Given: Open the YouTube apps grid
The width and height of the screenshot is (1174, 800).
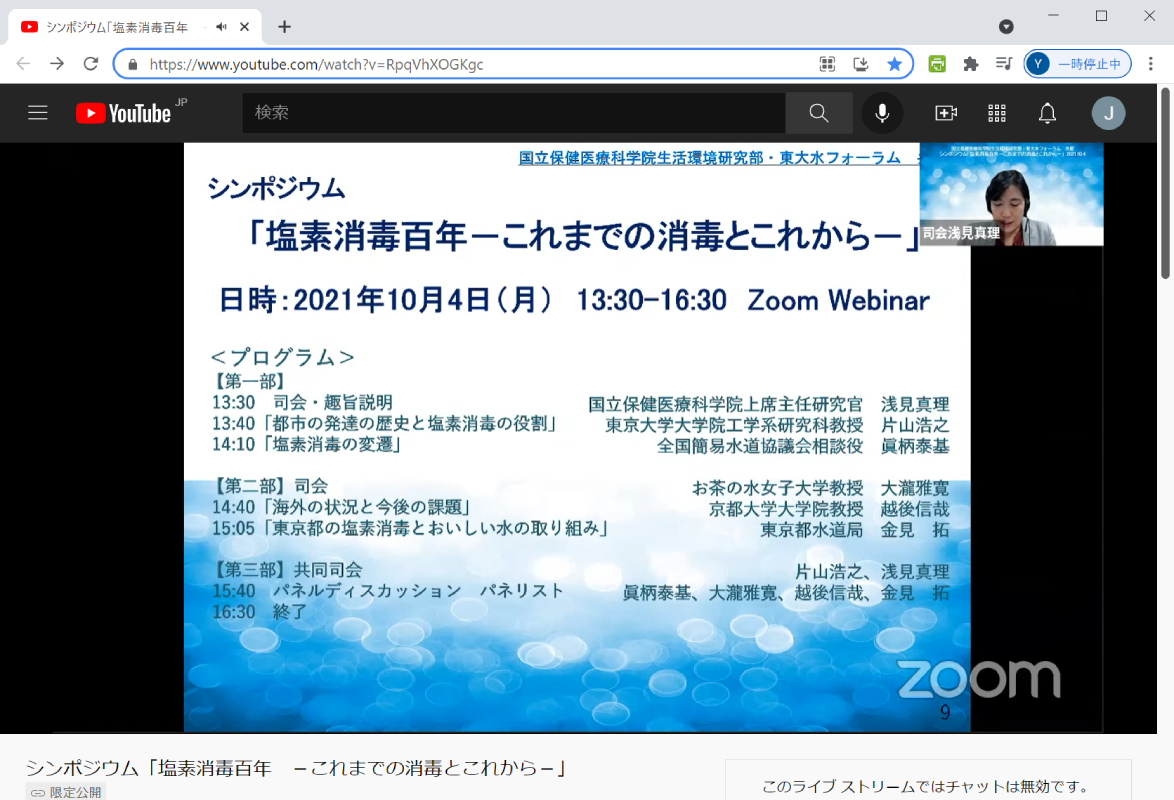Looking at the screenshot, I should (x=996, y=113).
